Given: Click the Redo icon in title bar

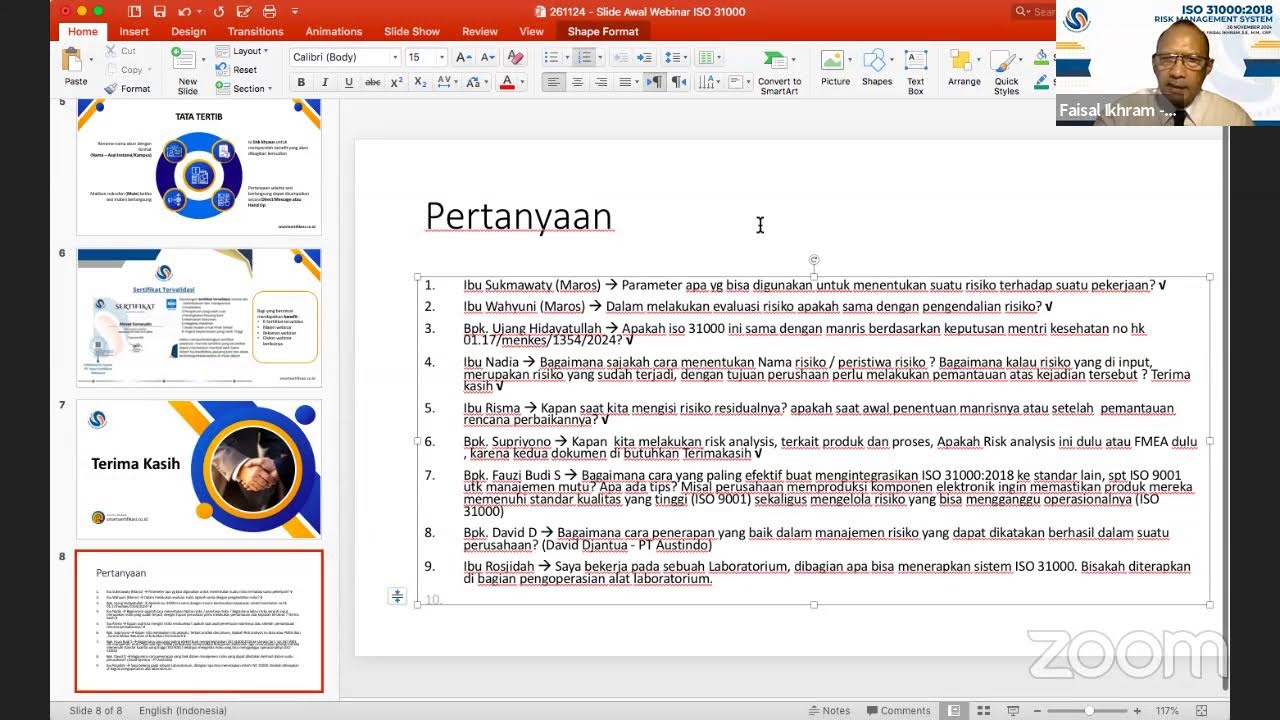Looking at the screenshot, I should (221, 11).
